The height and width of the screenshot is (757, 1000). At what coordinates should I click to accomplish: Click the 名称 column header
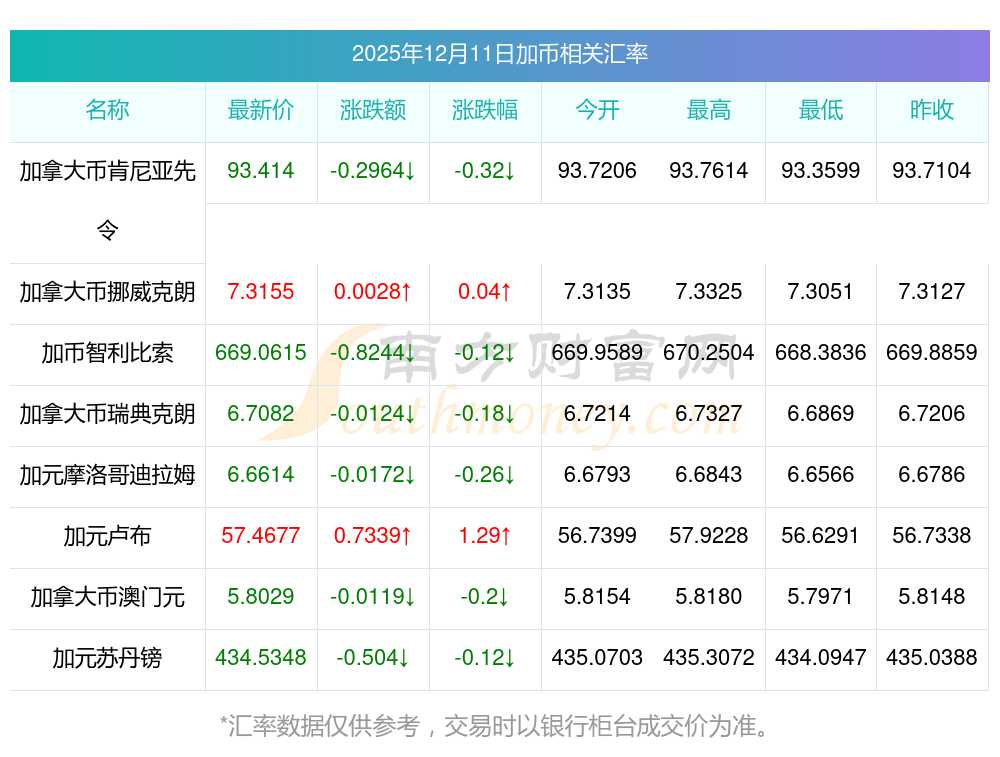(x=107, y=111)
